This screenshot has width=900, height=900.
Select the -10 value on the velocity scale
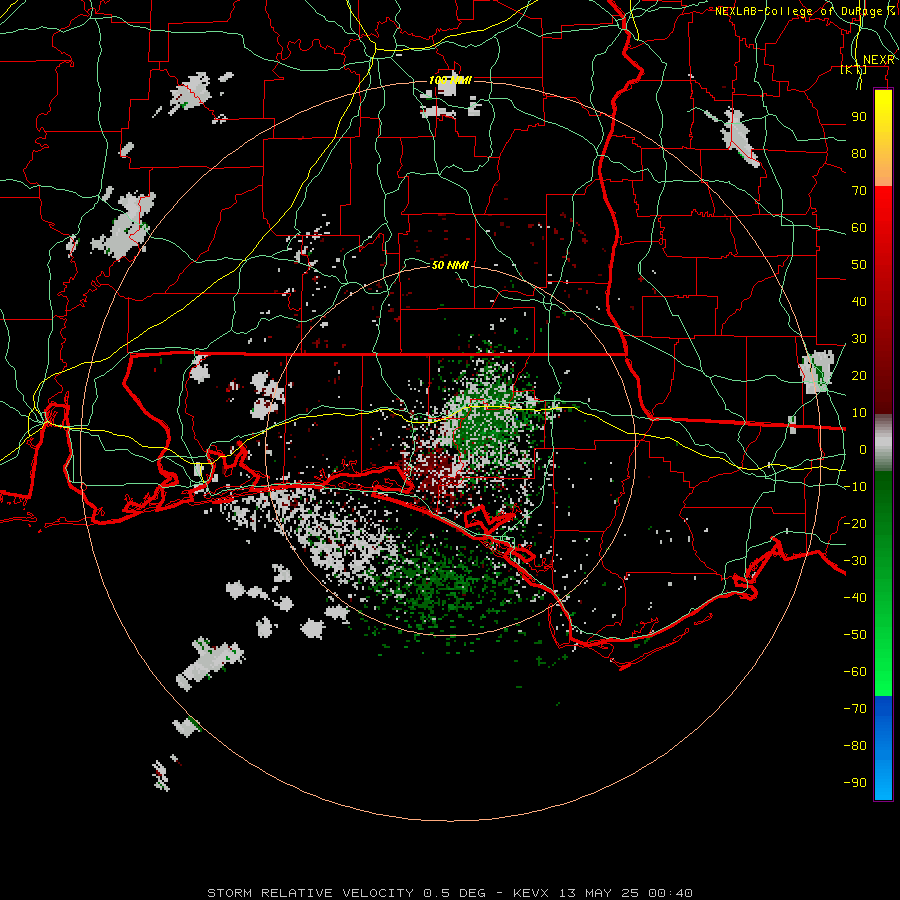pyautogui.click(x=855, y=487)
